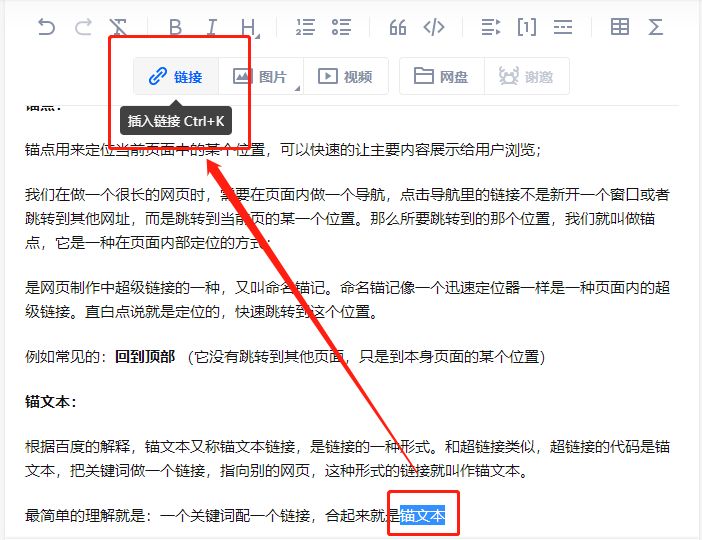702x540 pixels.
Task: Click paragraph starting 是网页制作中超级链接
Action: tap(347, 299)
